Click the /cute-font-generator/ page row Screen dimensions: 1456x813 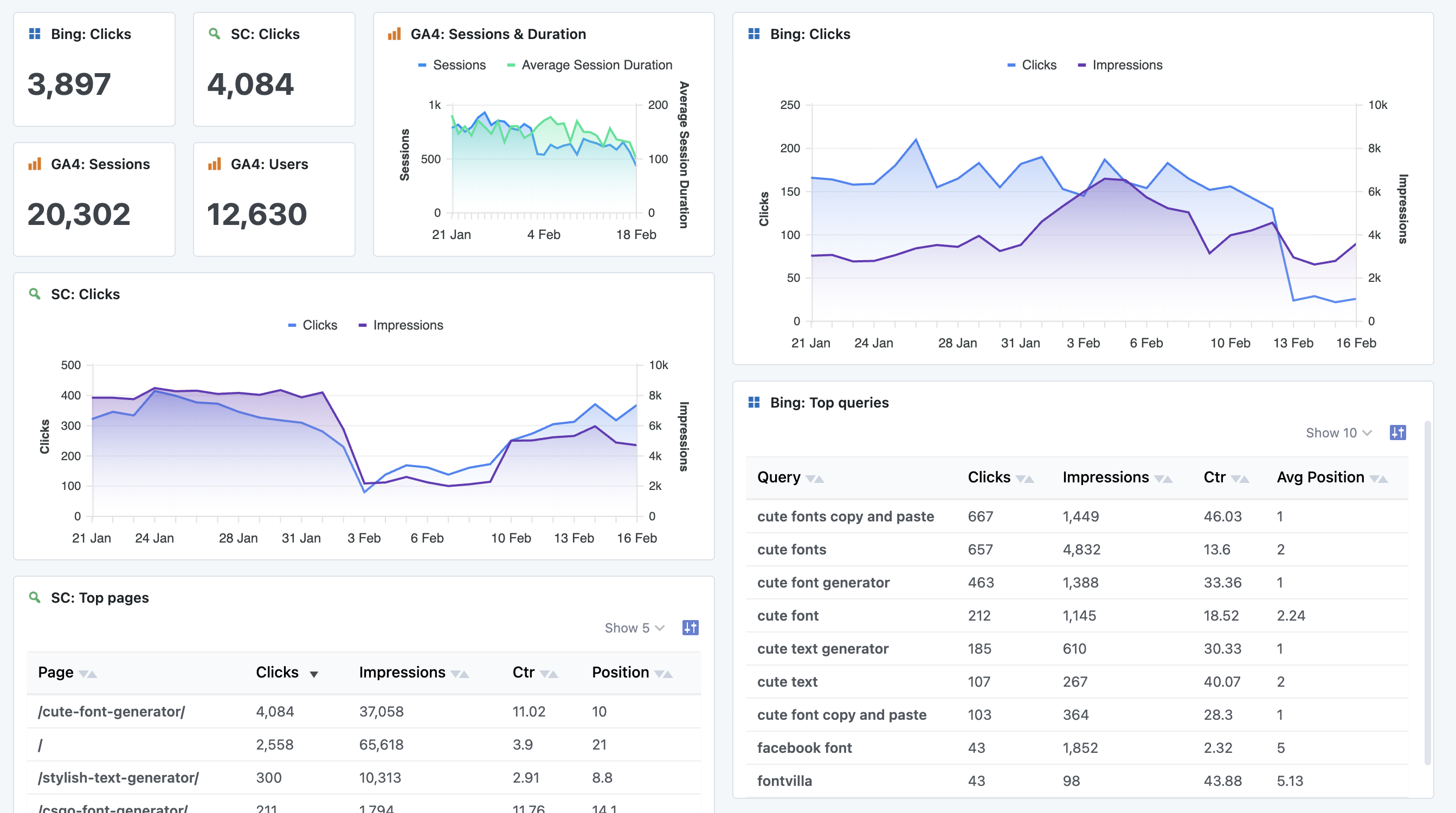111,711
